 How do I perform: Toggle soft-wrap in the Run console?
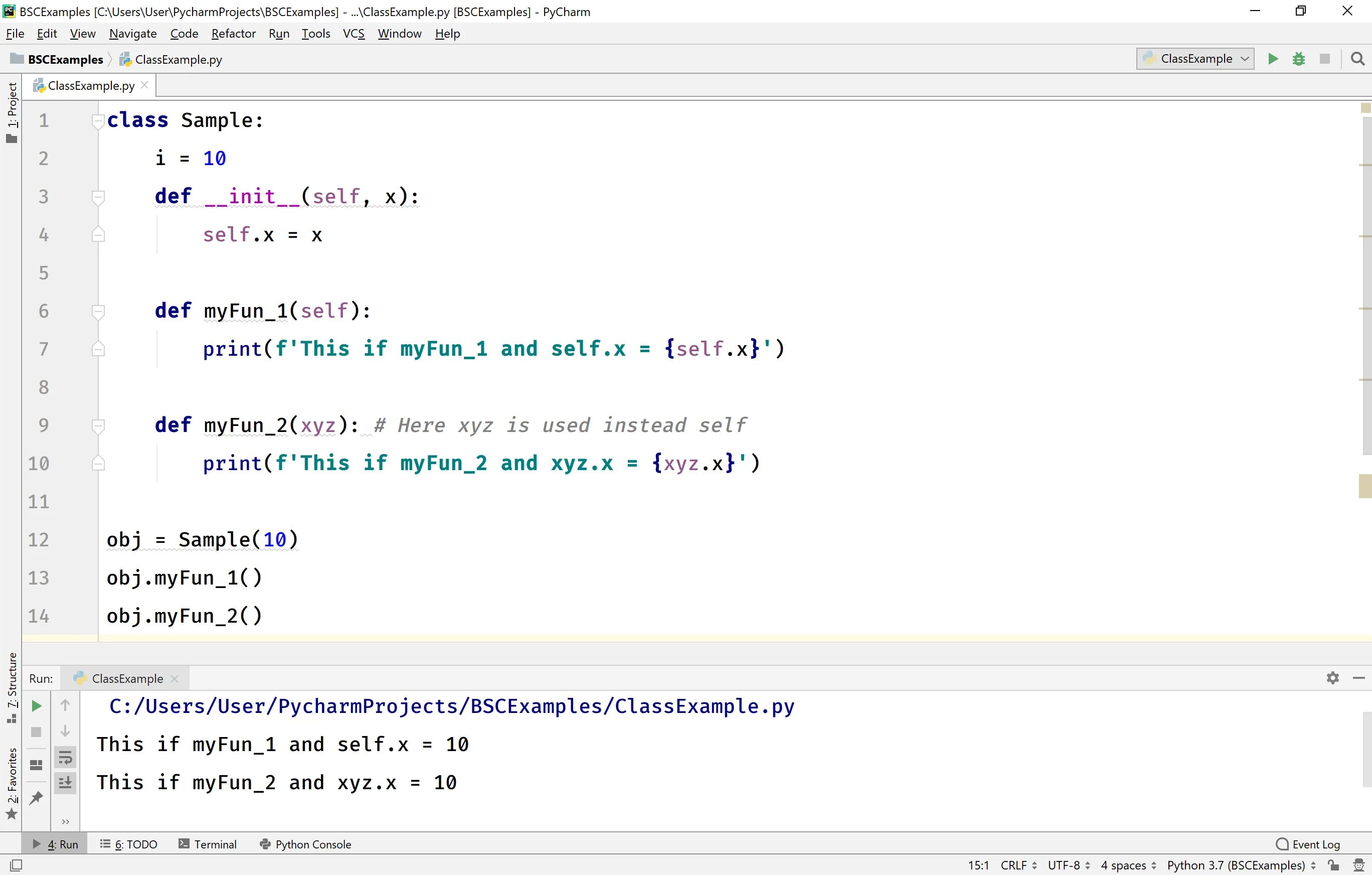66,758
